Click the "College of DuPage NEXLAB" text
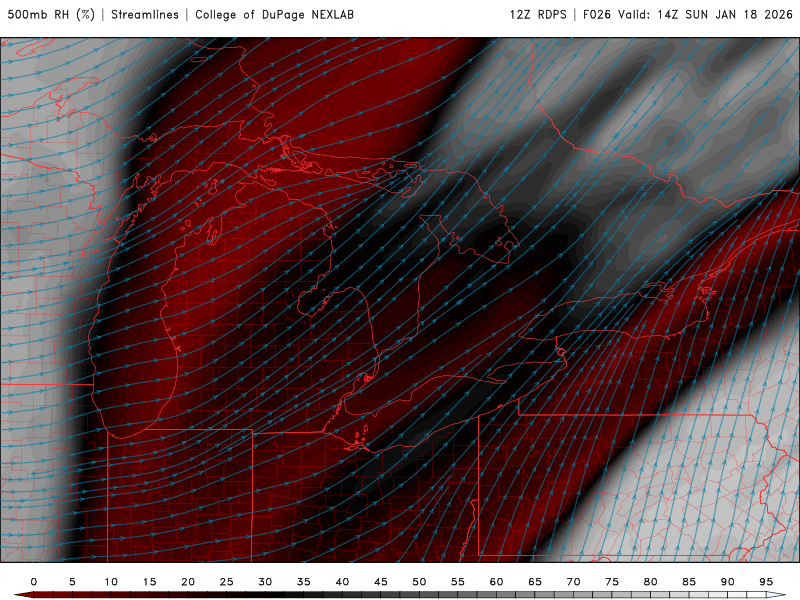Screen dimensions: 800x600 274,14
